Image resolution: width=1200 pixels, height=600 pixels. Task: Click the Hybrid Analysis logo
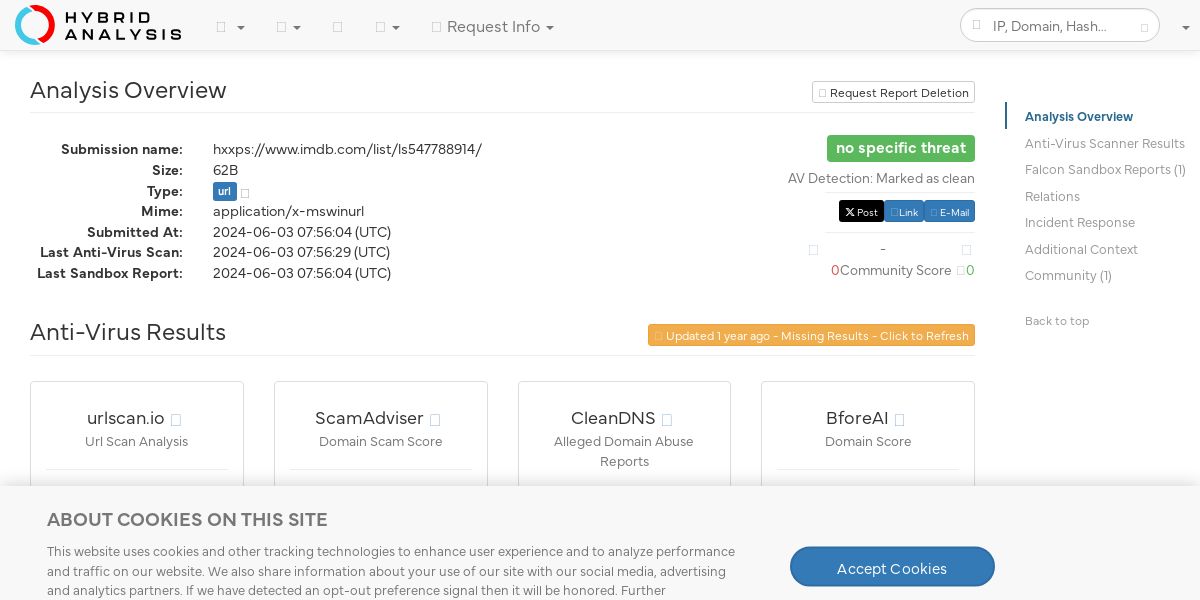point(98,25)
